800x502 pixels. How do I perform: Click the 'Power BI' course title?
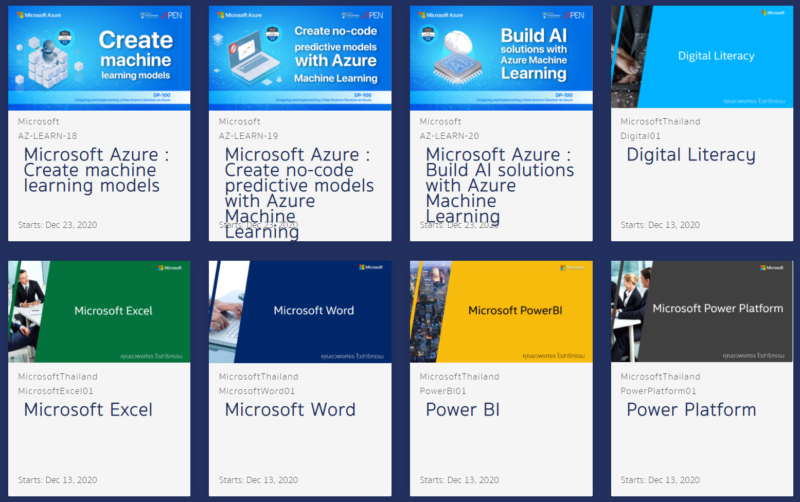[463, 410]
